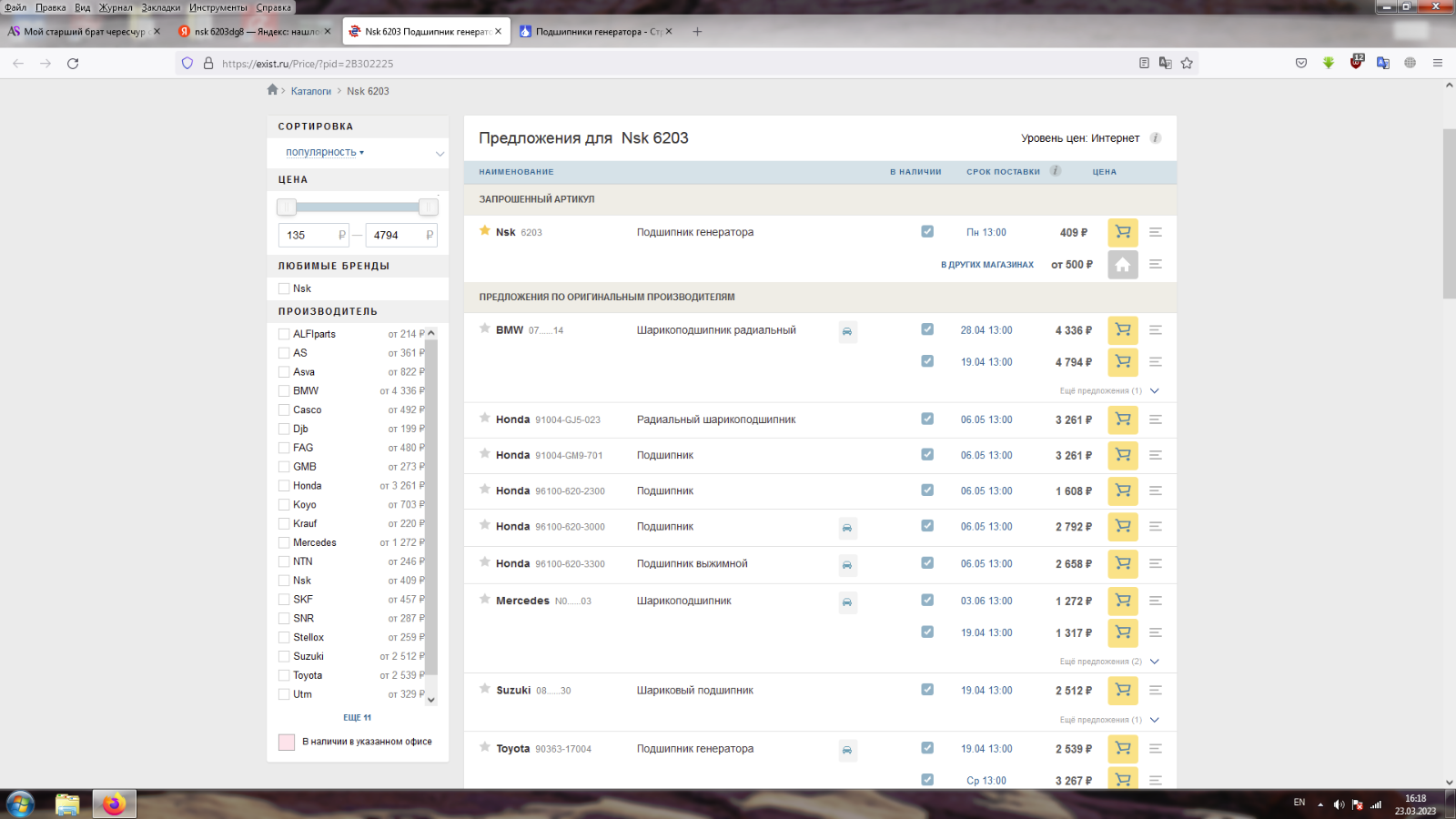Click maximum price field 4794
The image size is (1456, 819).
click(401, 235)
